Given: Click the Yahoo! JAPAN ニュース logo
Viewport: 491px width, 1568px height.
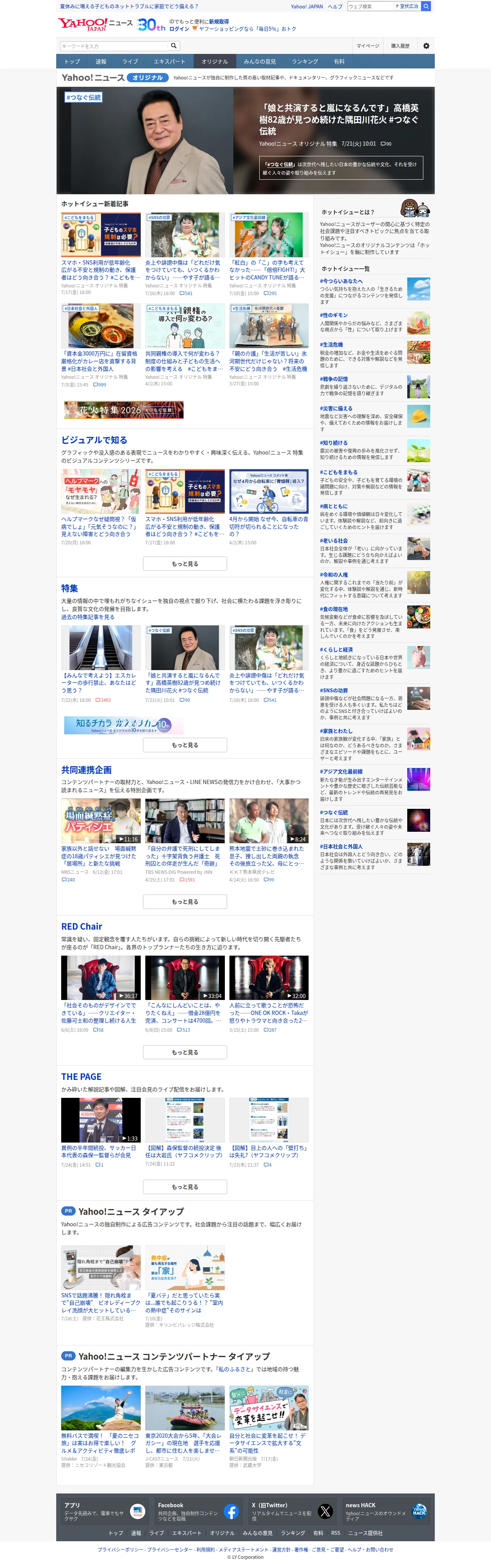Looking at the screenshot, I should (95, 24).
